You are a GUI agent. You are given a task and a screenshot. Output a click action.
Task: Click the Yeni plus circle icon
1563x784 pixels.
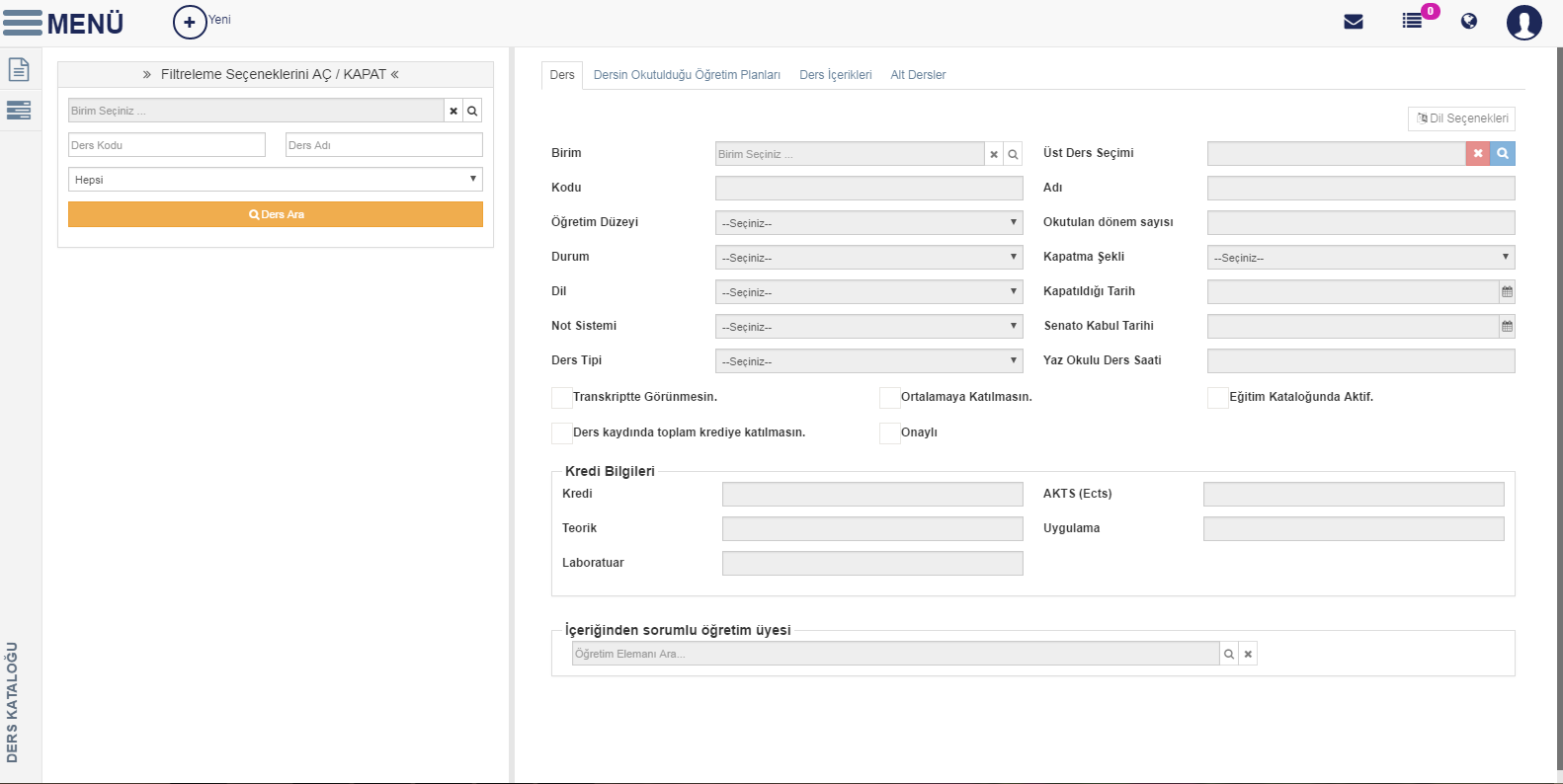pos(190,22)
